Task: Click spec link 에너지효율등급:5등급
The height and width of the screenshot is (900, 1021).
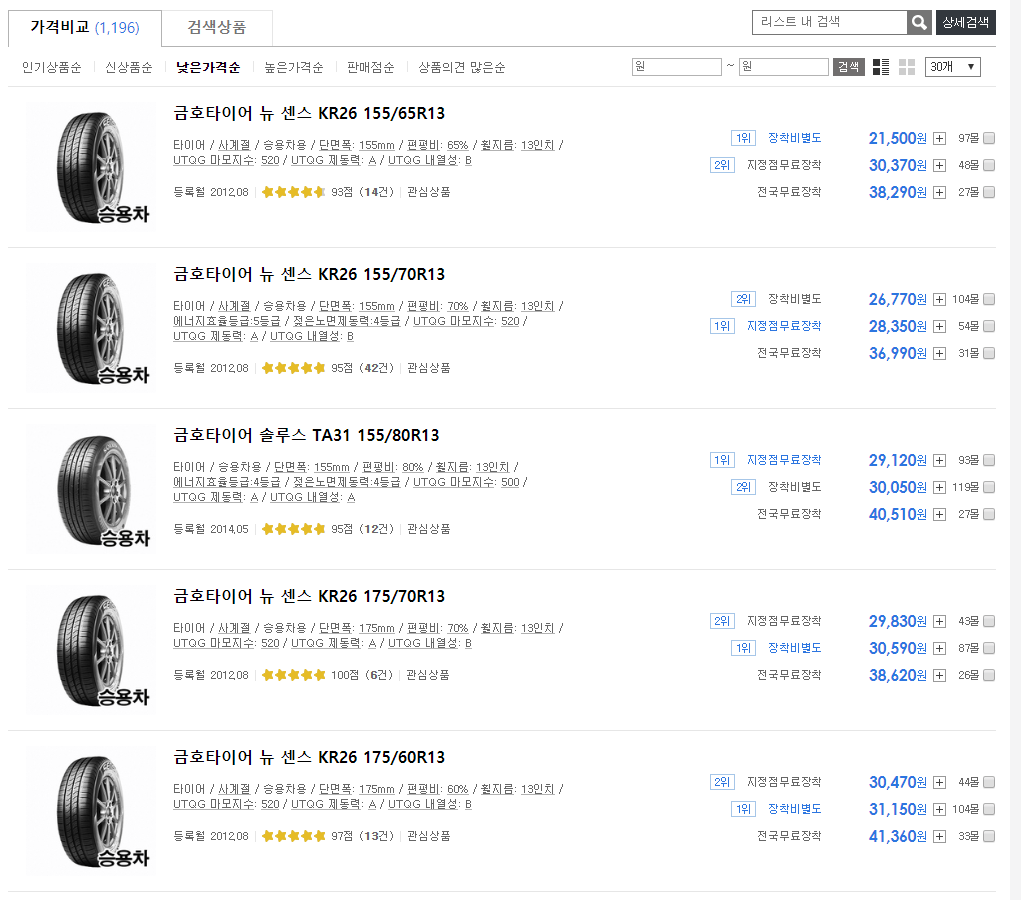Action: coord(227,321)
